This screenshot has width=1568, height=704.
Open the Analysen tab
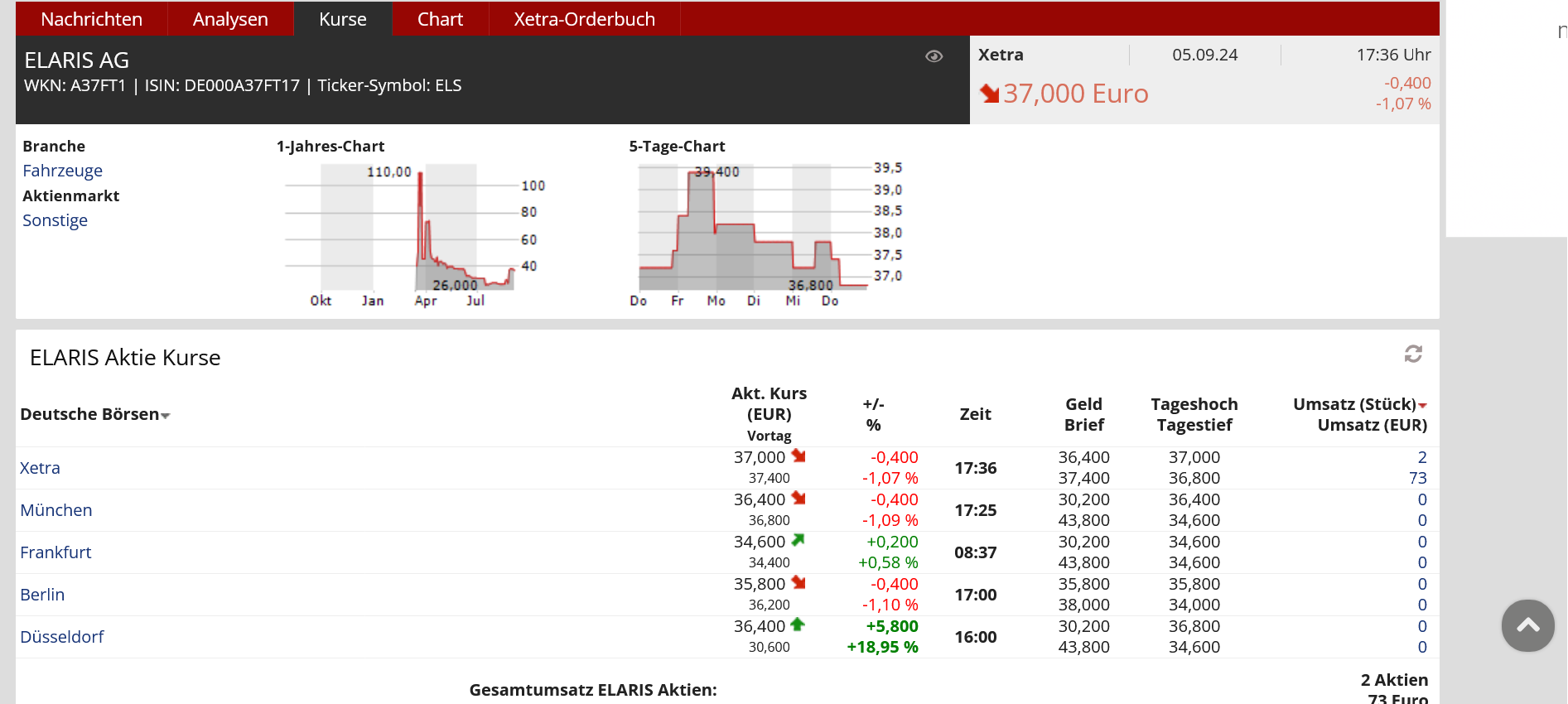[x=230, y=19]
